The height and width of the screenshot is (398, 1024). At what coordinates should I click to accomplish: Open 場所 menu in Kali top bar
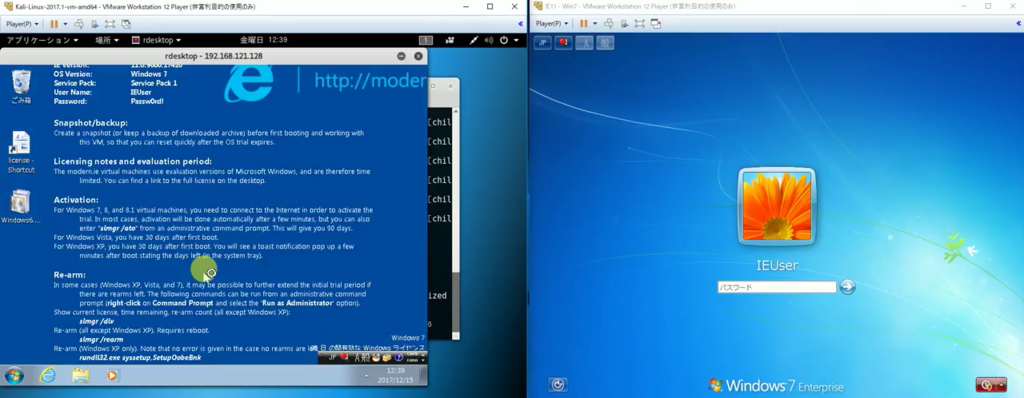pos(107,40)
